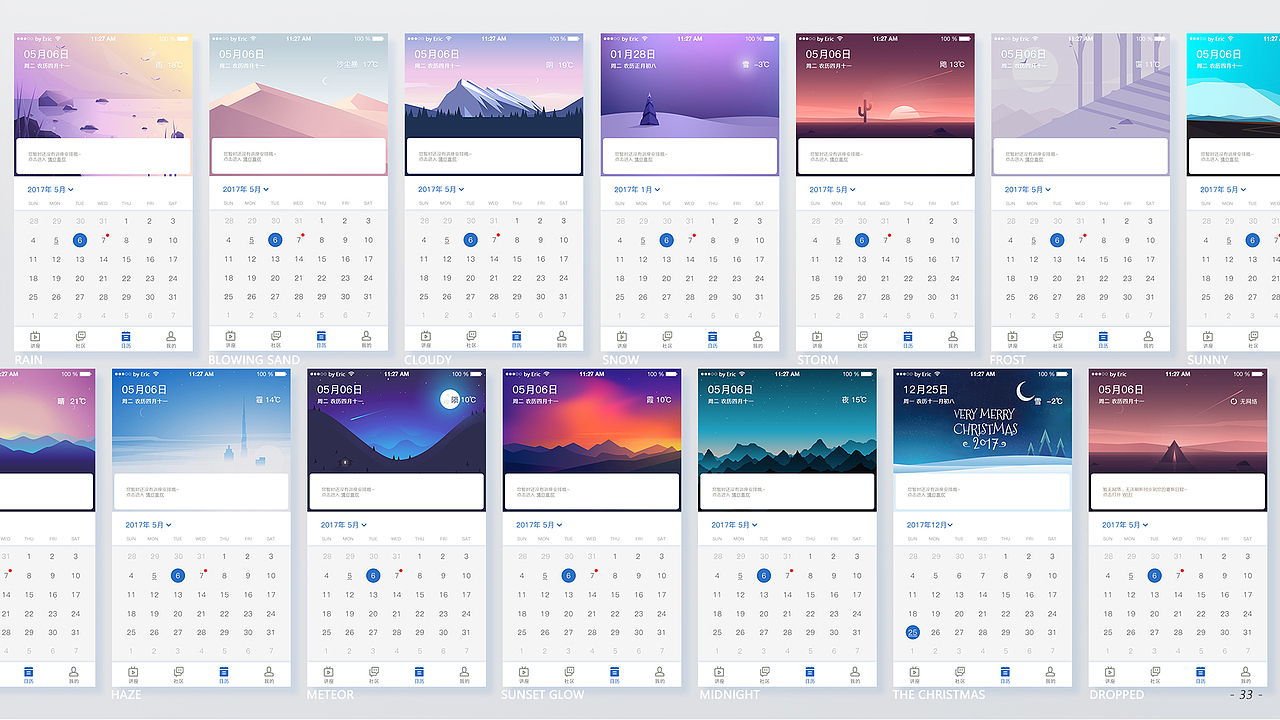Screen dimensions: 1280x720
Task: Tap the lecture icon in HAZE screen
Action: (x=133, y=672)
